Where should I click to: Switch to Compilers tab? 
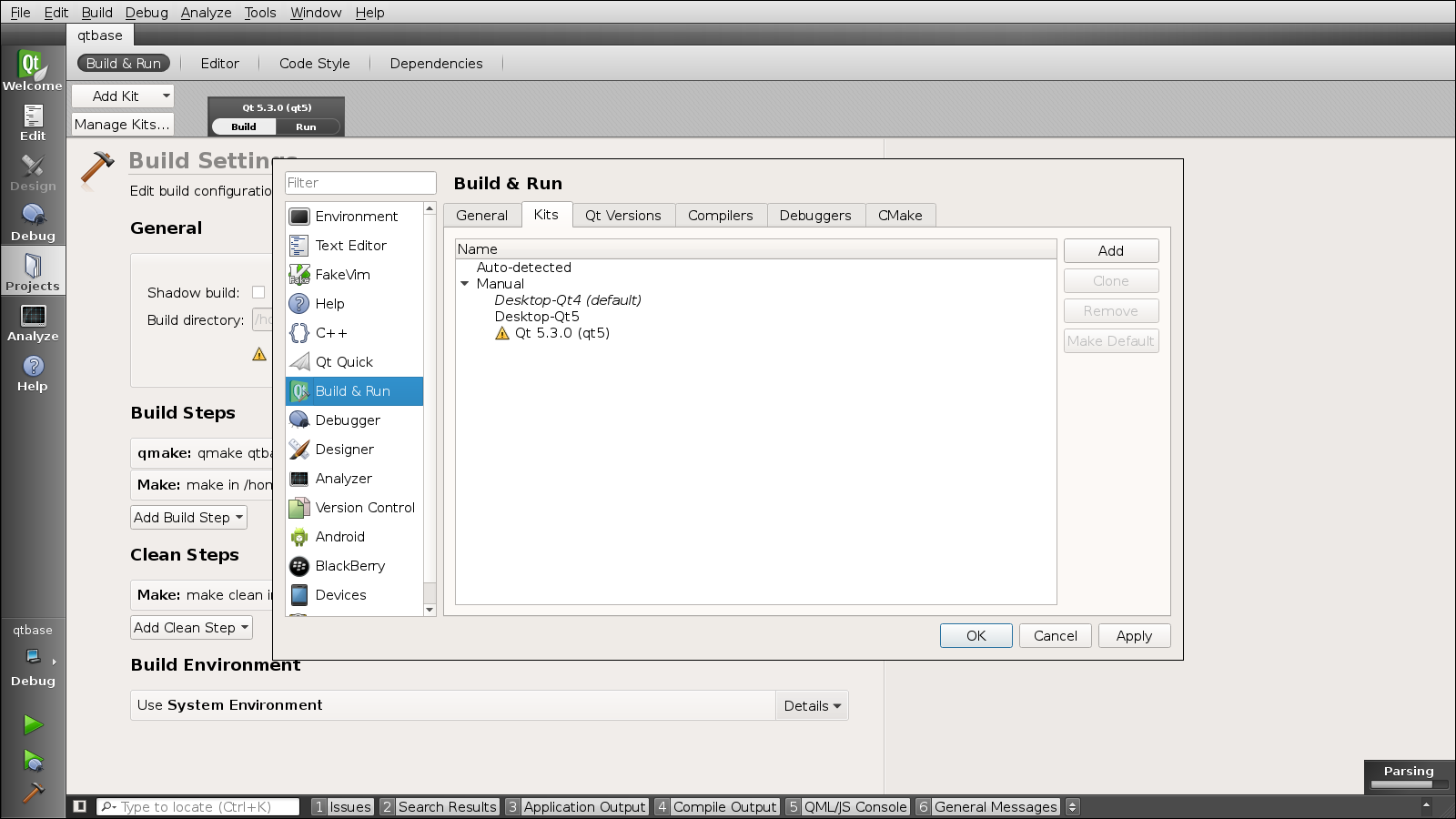pyautogui.click(x=721, y=216)
